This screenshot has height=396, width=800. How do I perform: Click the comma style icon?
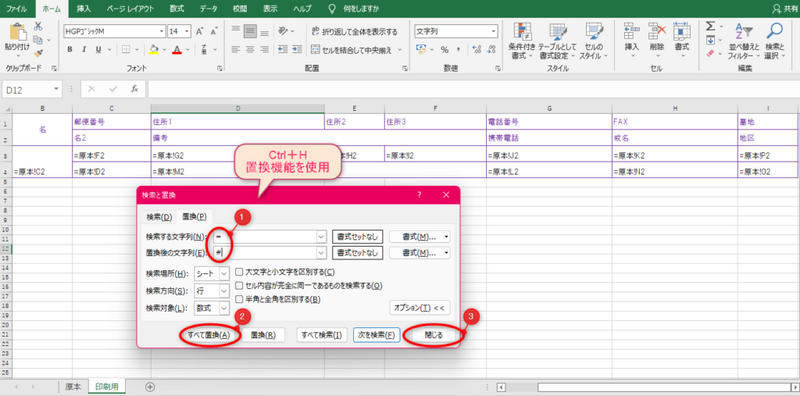[x=458, y=50]
